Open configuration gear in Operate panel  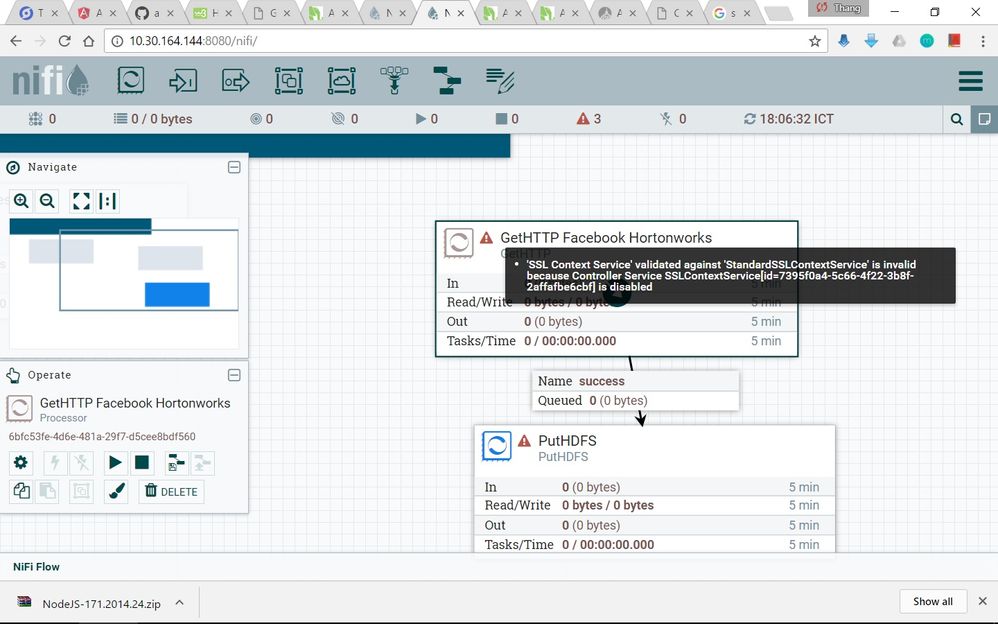[20, 462]
